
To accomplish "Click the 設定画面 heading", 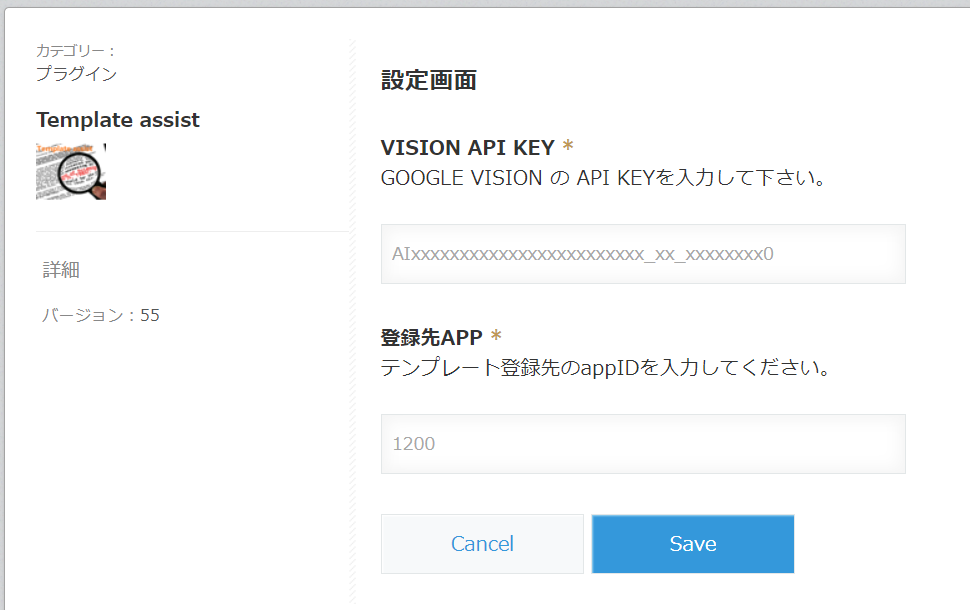I will (428, 81).
